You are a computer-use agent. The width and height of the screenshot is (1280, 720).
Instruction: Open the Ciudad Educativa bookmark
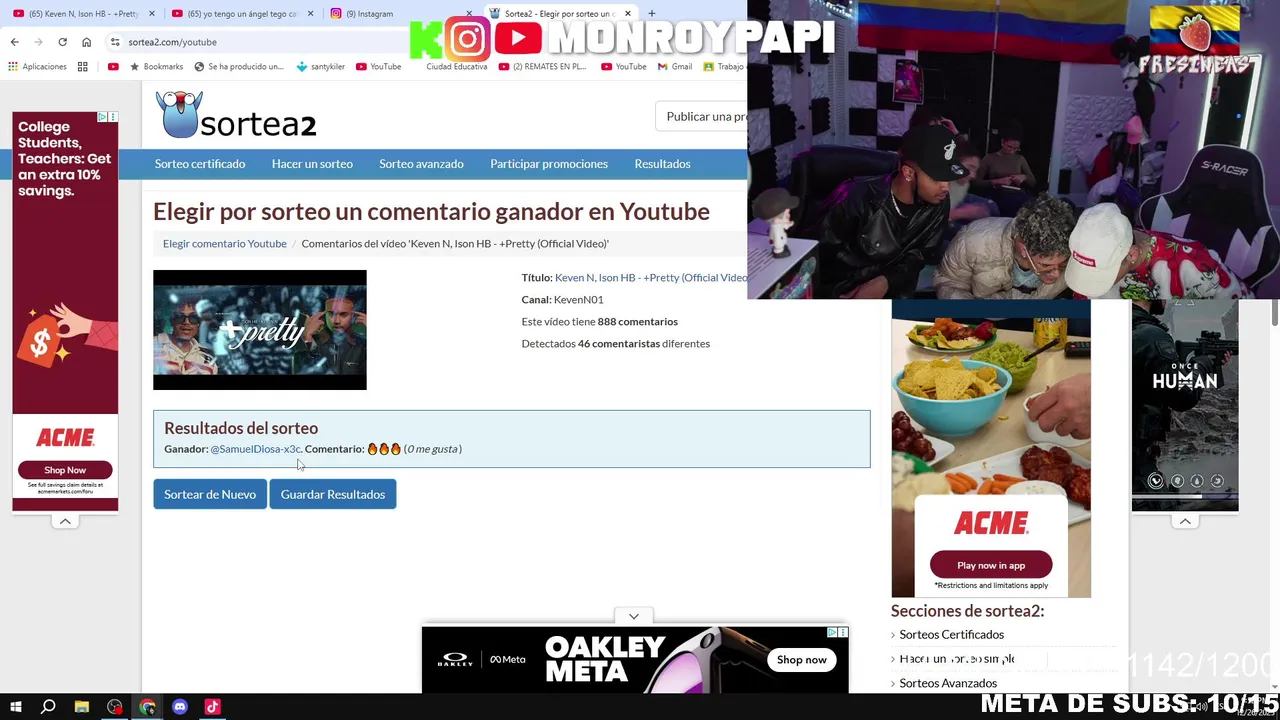click(456, 67)
